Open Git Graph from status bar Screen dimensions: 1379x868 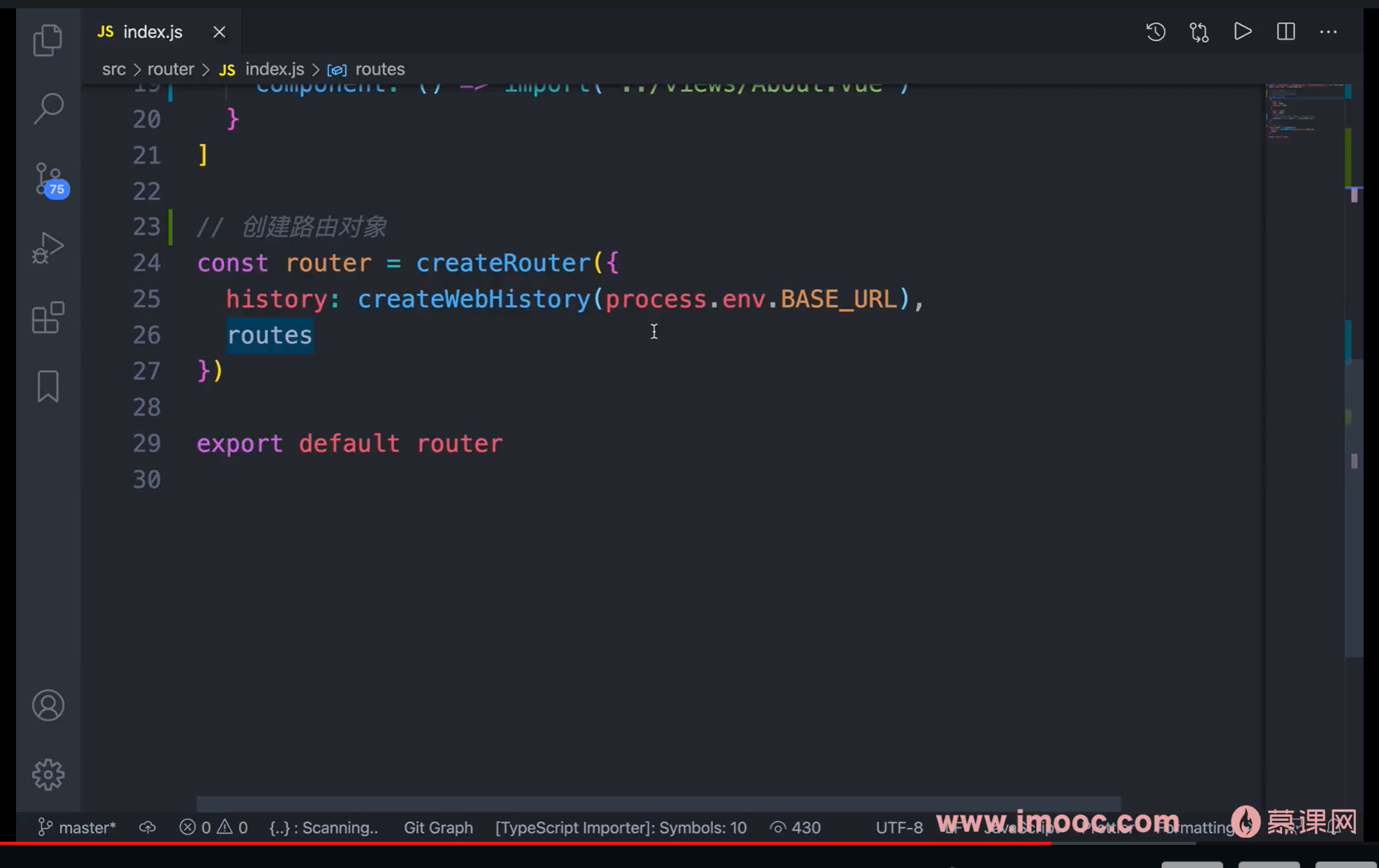coord(438,828)
